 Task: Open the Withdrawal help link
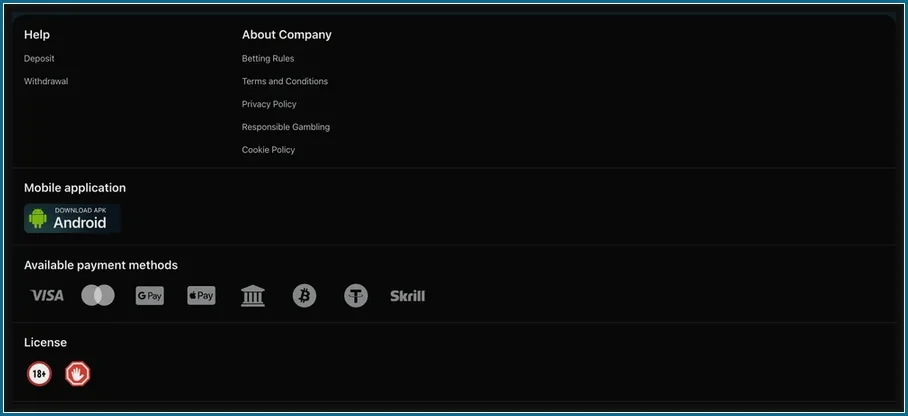46,81
